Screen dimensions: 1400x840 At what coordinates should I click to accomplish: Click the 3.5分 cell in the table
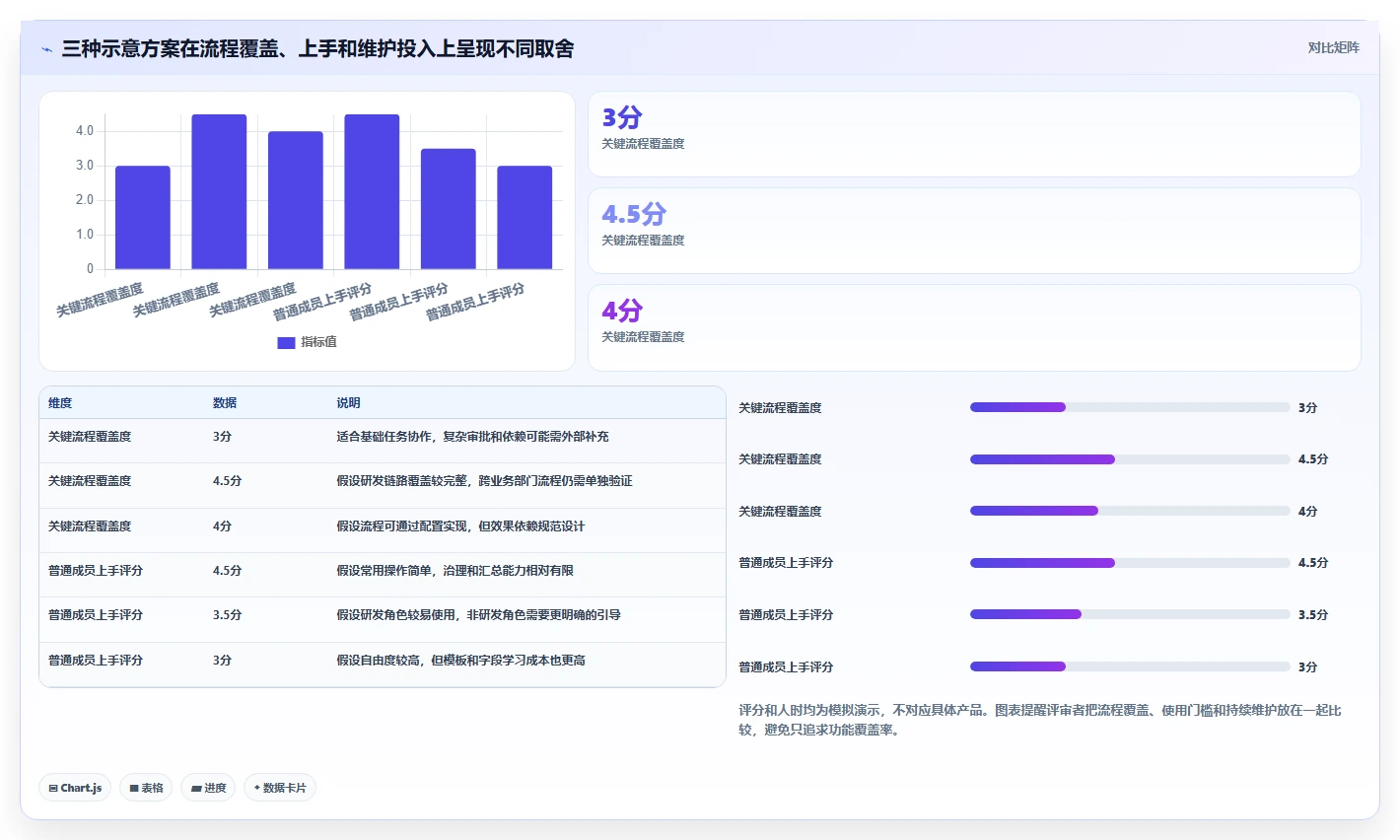(227, 614)
